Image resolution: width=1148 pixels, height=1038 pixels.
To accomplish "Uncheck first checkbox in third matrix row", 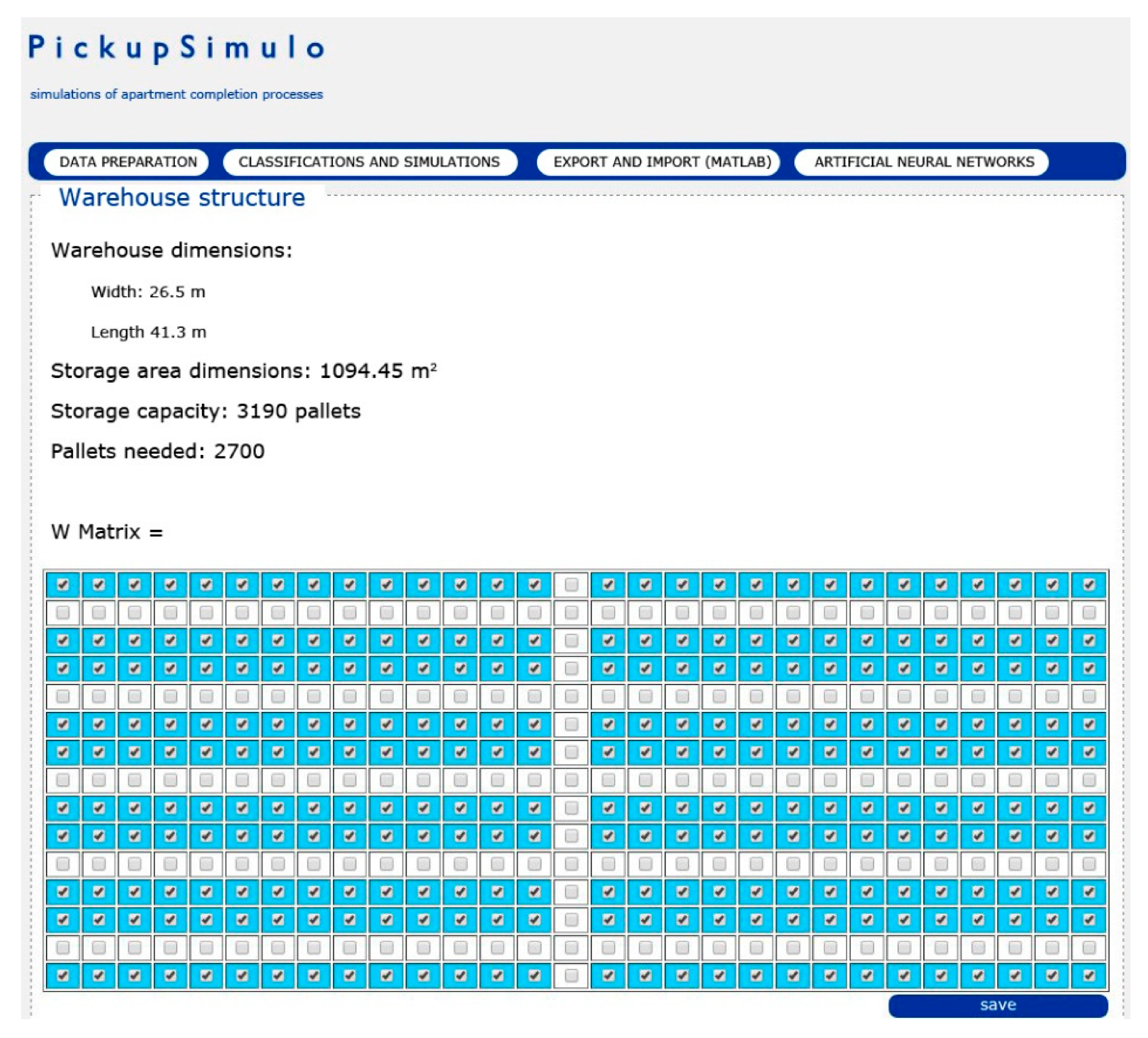I will tap(63, 640).
